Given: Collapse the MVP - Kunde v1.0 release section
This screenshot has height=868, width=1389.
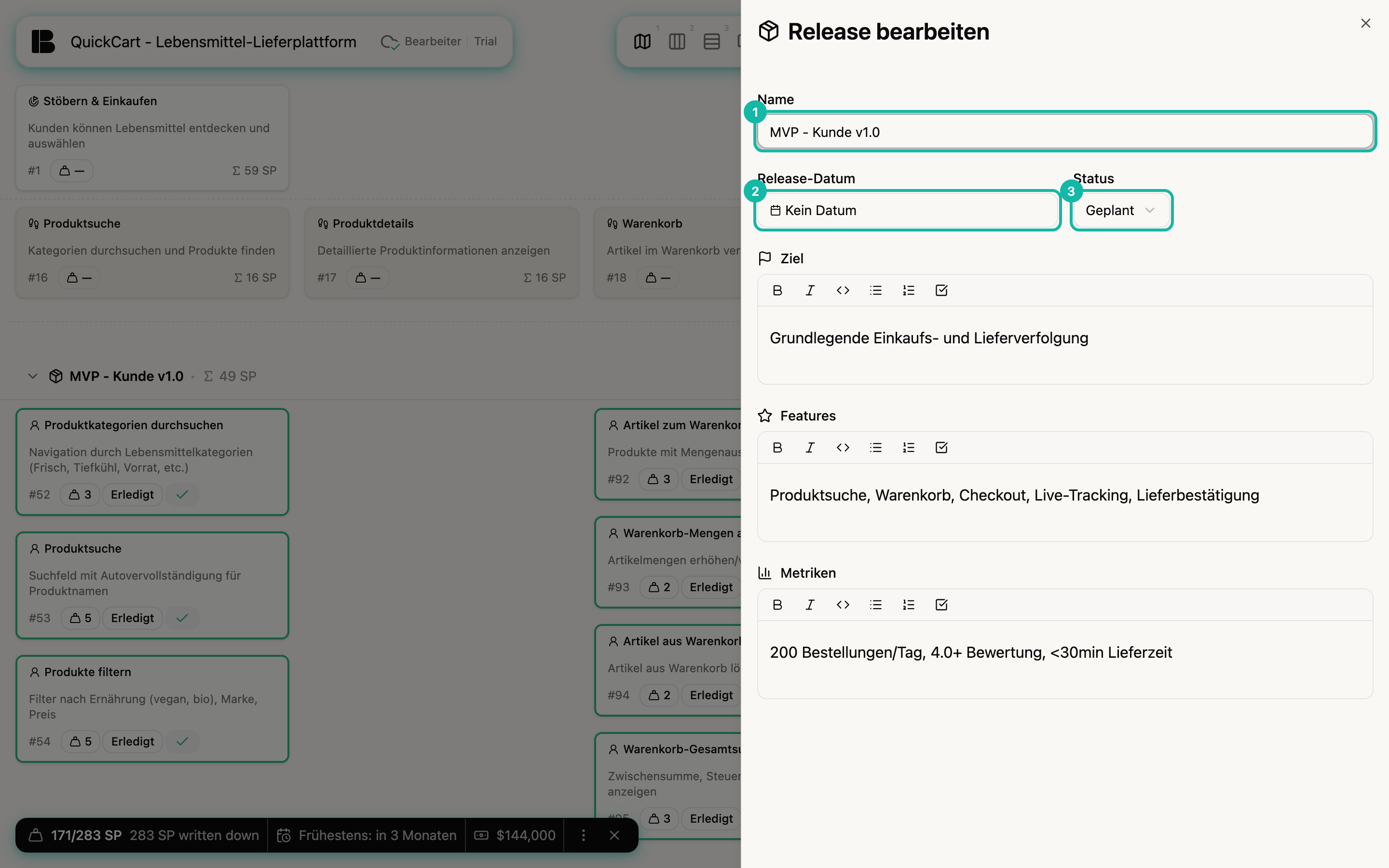Looking at the screenshot, I should (33, 377).
